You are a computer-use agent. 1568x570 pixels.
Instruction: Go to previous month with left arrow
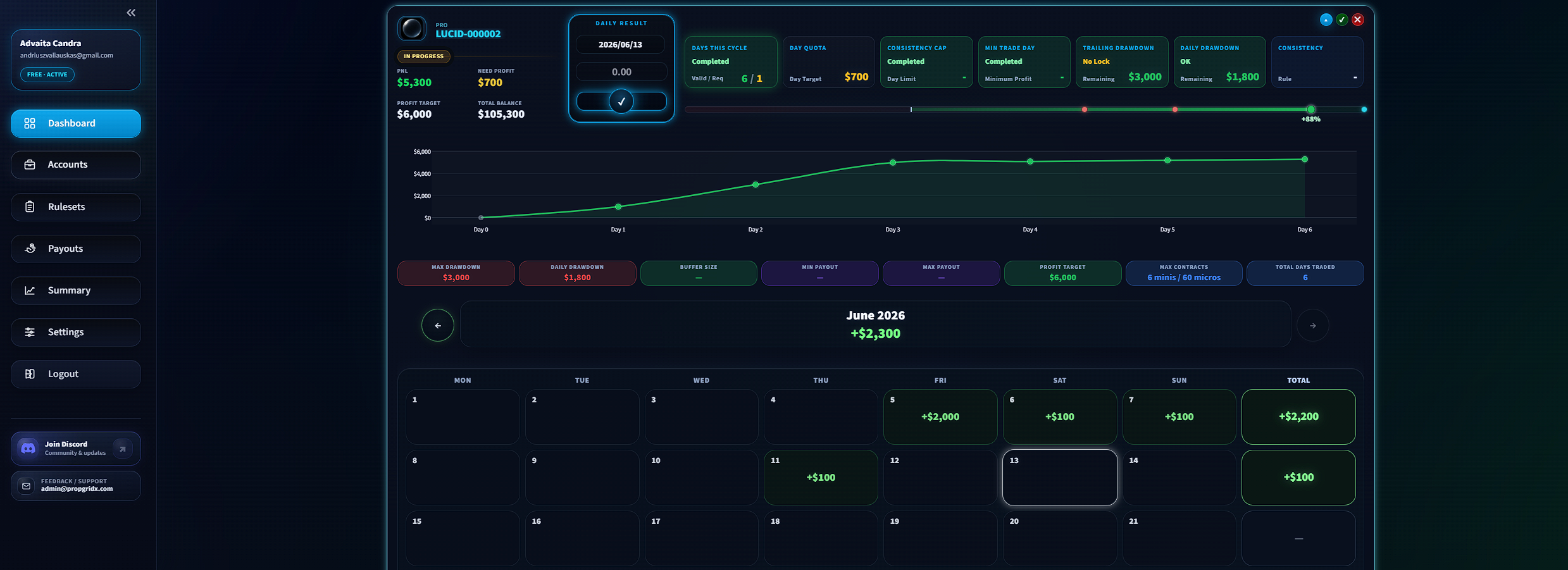(438, 325)
